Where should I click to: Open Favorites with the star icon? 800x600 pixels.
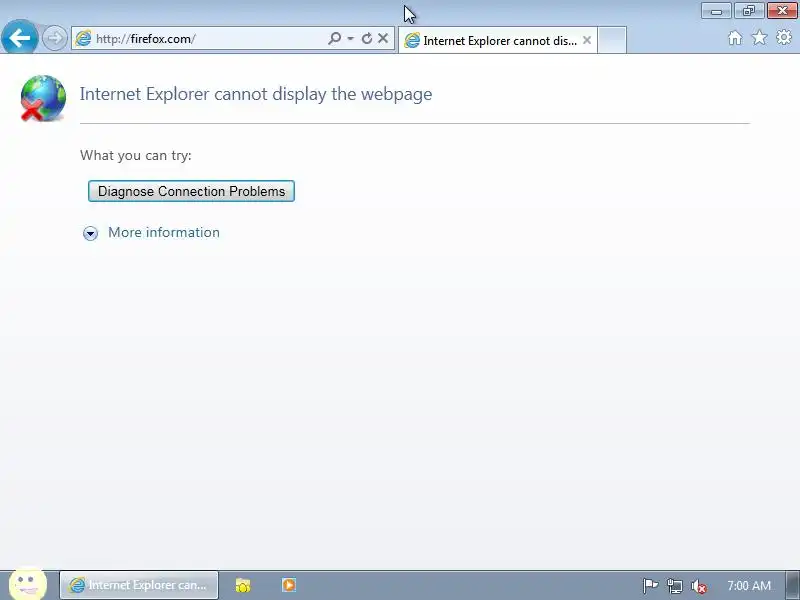coord(760,37)
